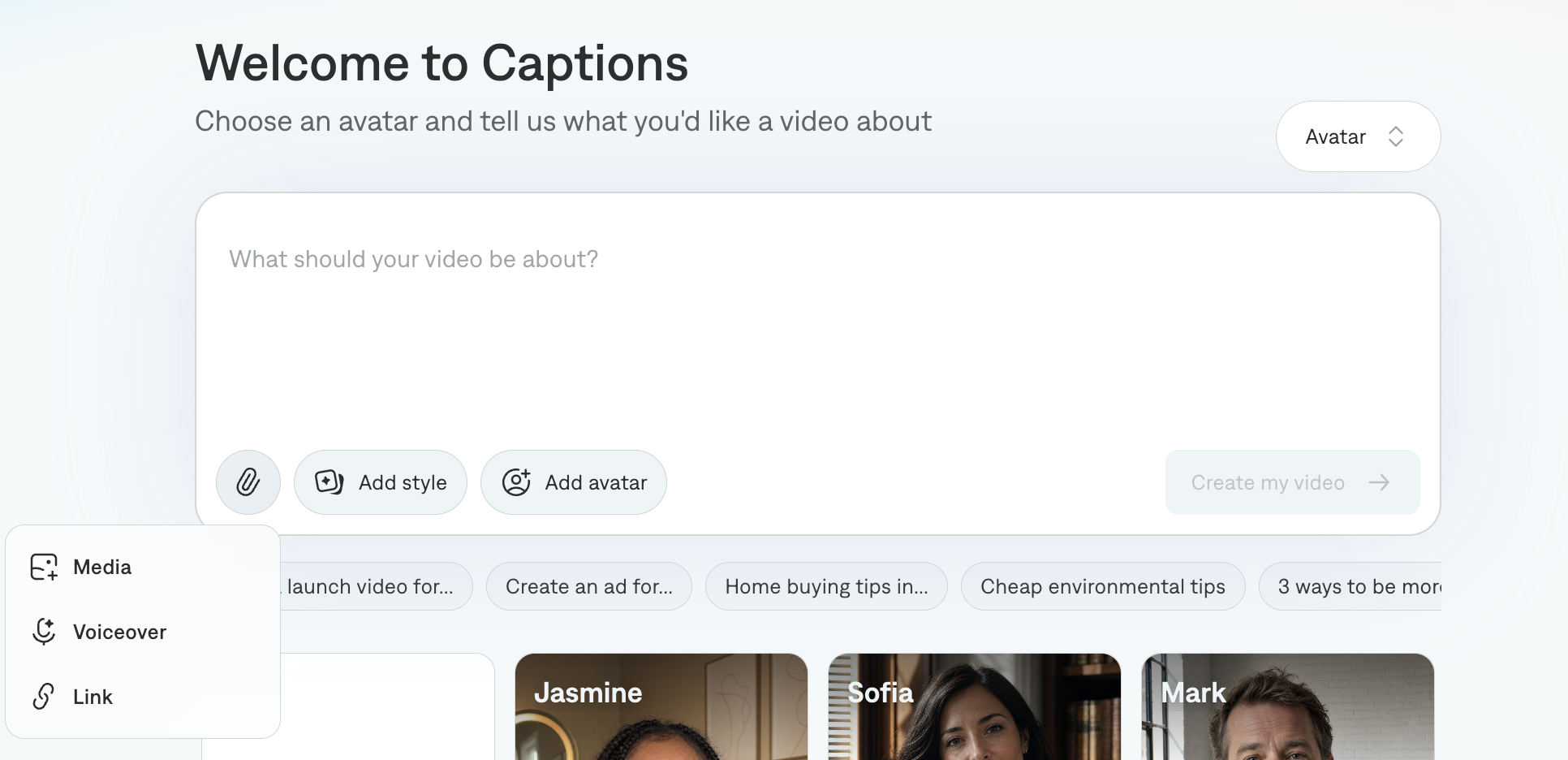Click the paperclip attachment icon
1568x760 pixels.
(x=248, y=482)
